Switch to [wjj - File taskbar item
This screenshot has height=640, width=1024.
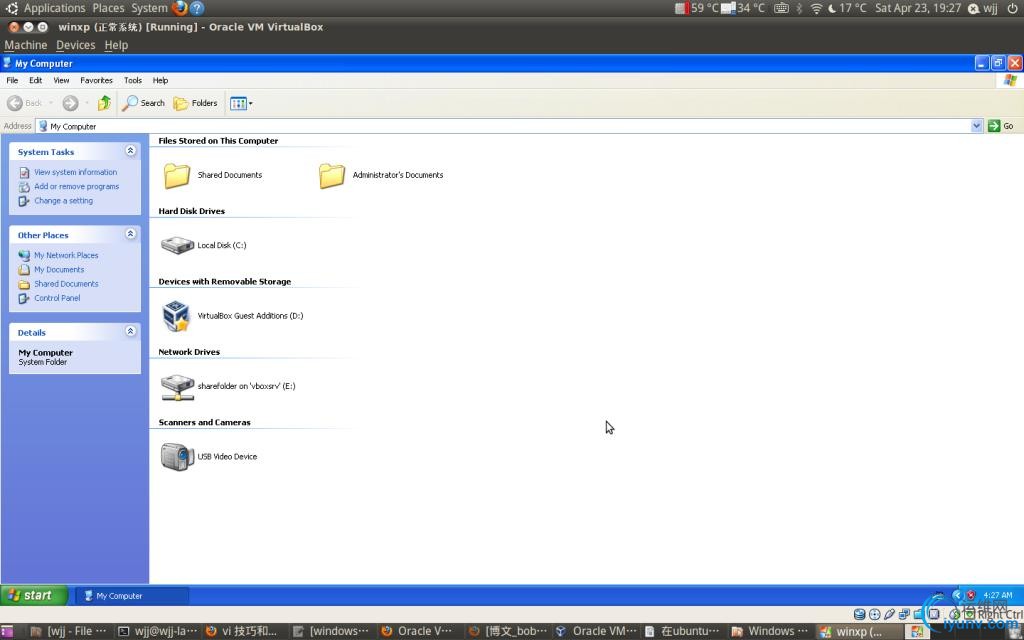[69, 631]
